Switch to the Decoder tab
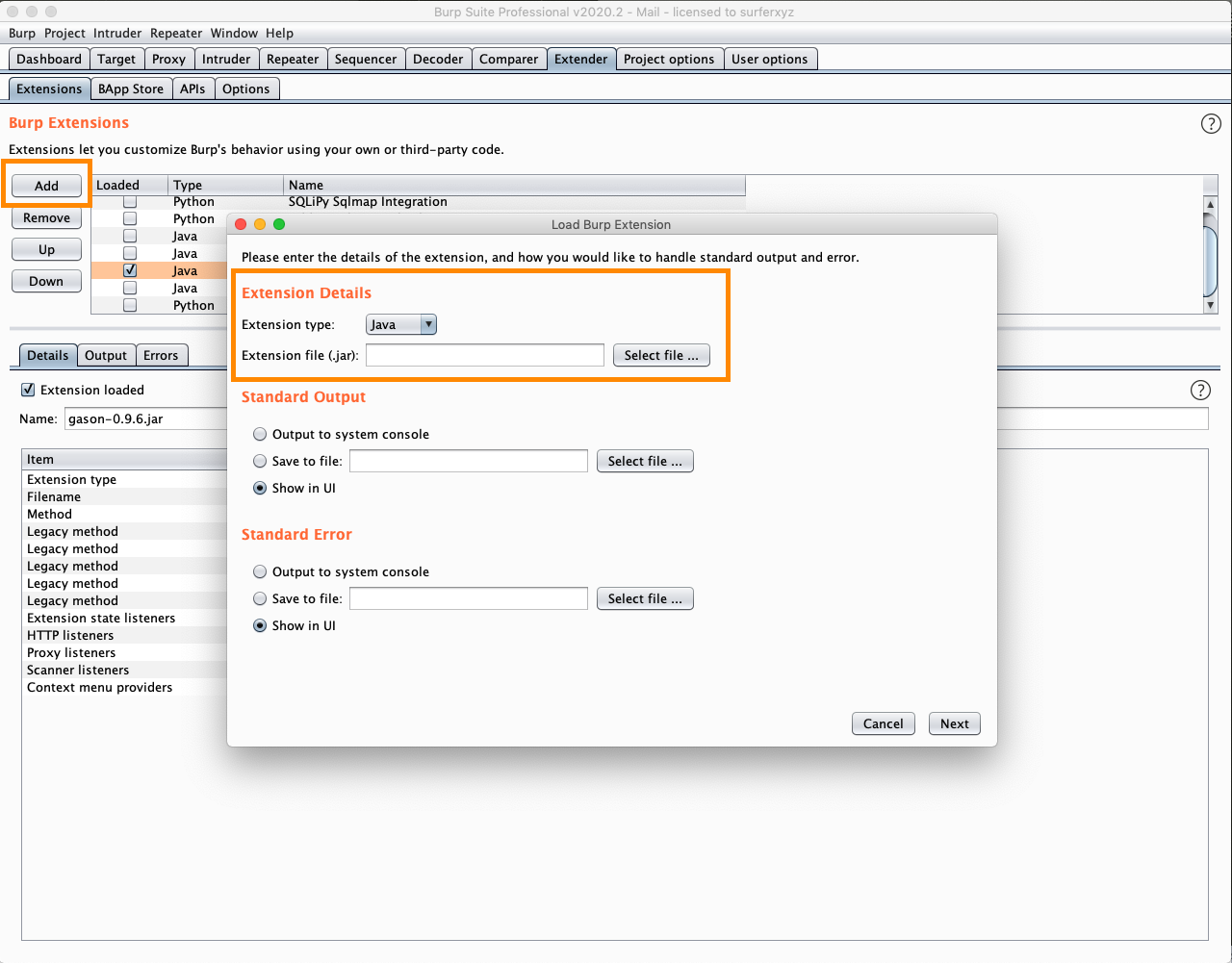The width and height of the screenshot is (1232, 963). pos(438,59)
